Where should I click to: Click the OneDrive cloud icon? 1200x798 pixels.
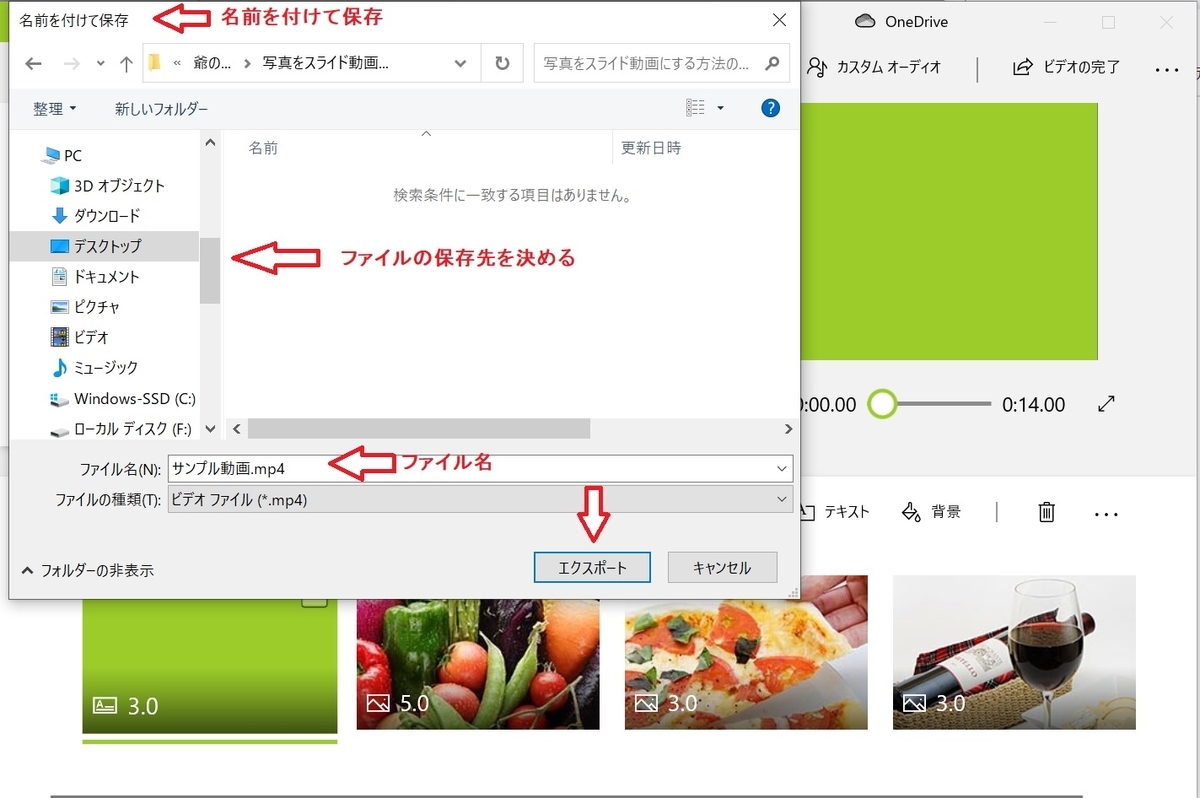pyautogui.click(x=864, y=21)
